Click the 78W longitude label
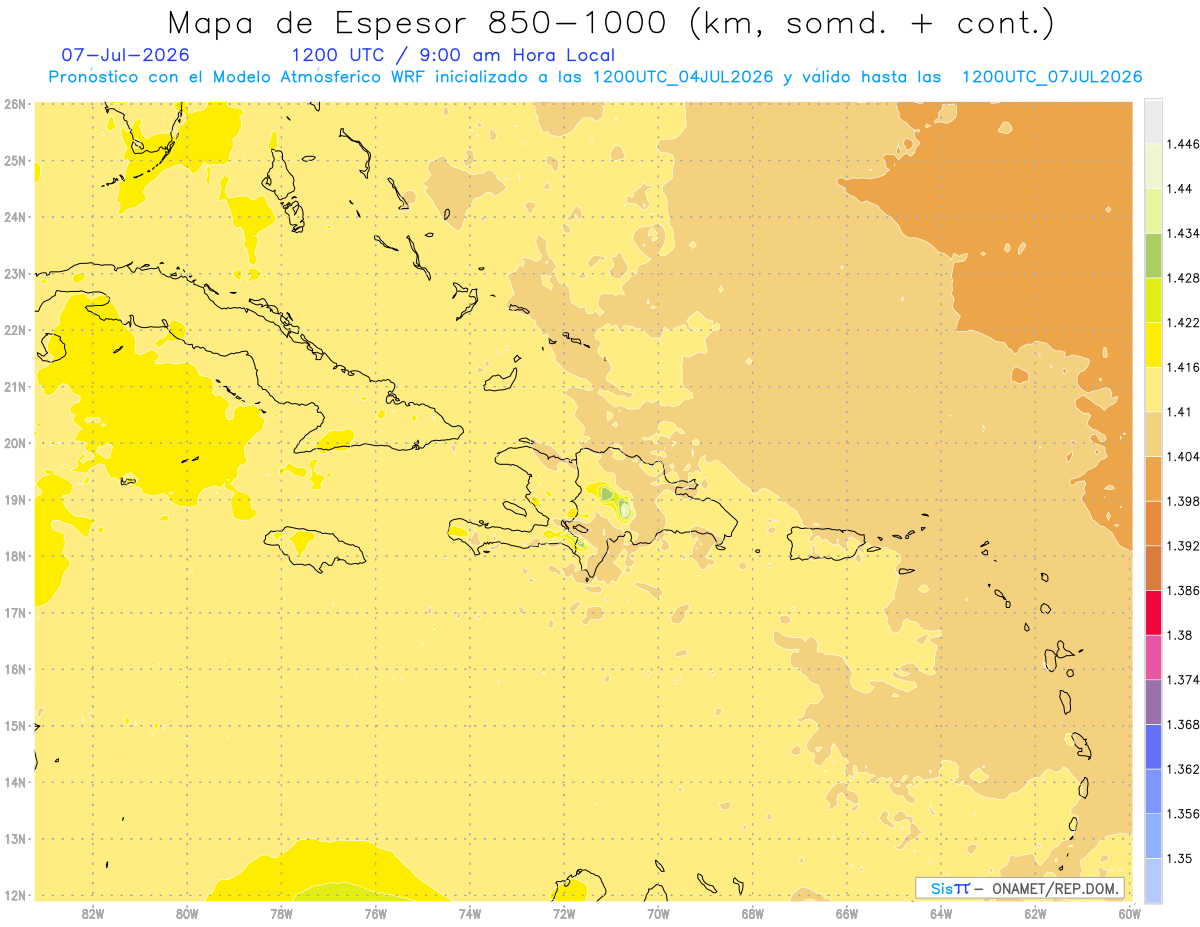Image resolution: width=1200 pixels, height=927 pixels. [281, 913]
